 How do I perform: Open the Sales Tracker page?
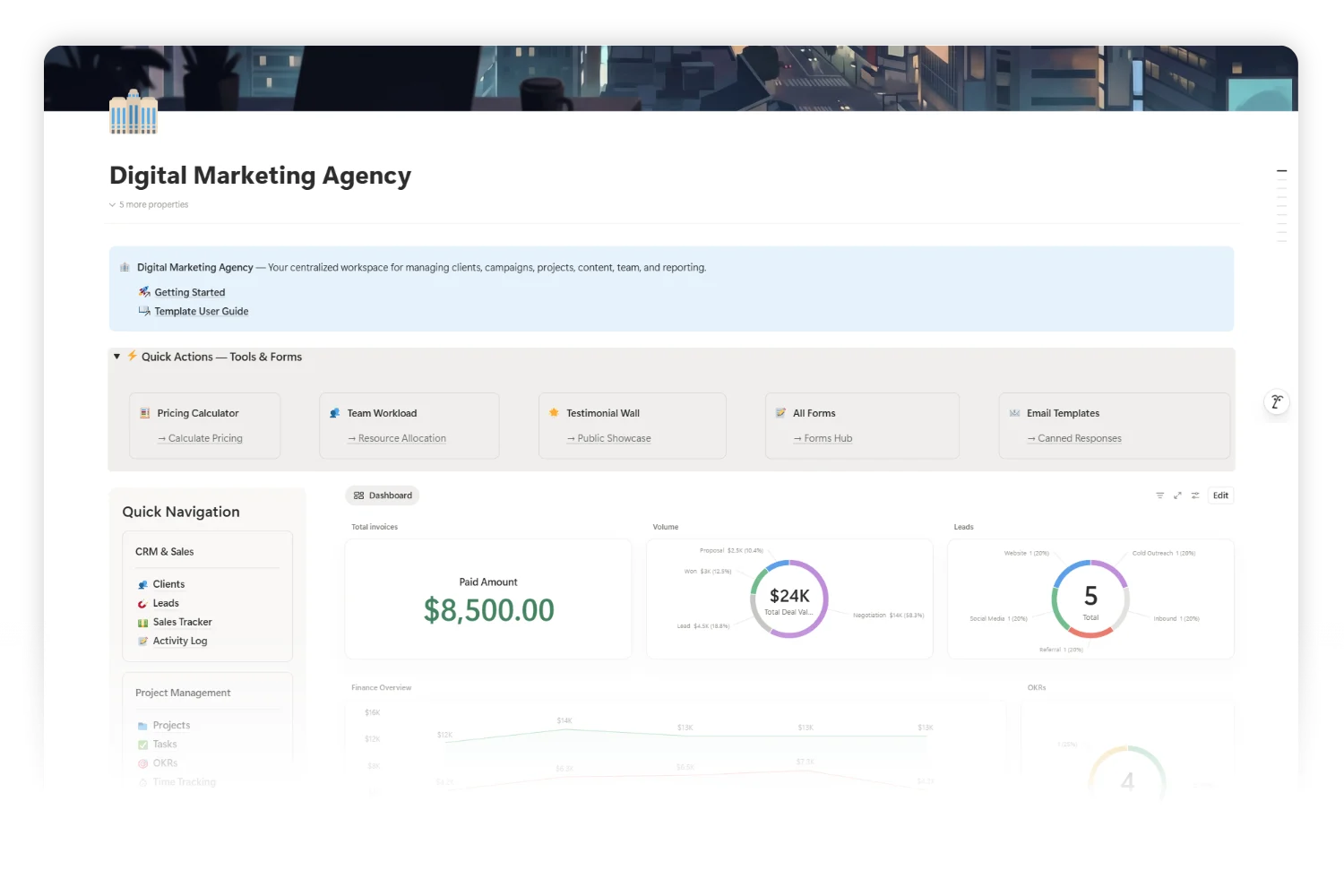pos(183,622)
